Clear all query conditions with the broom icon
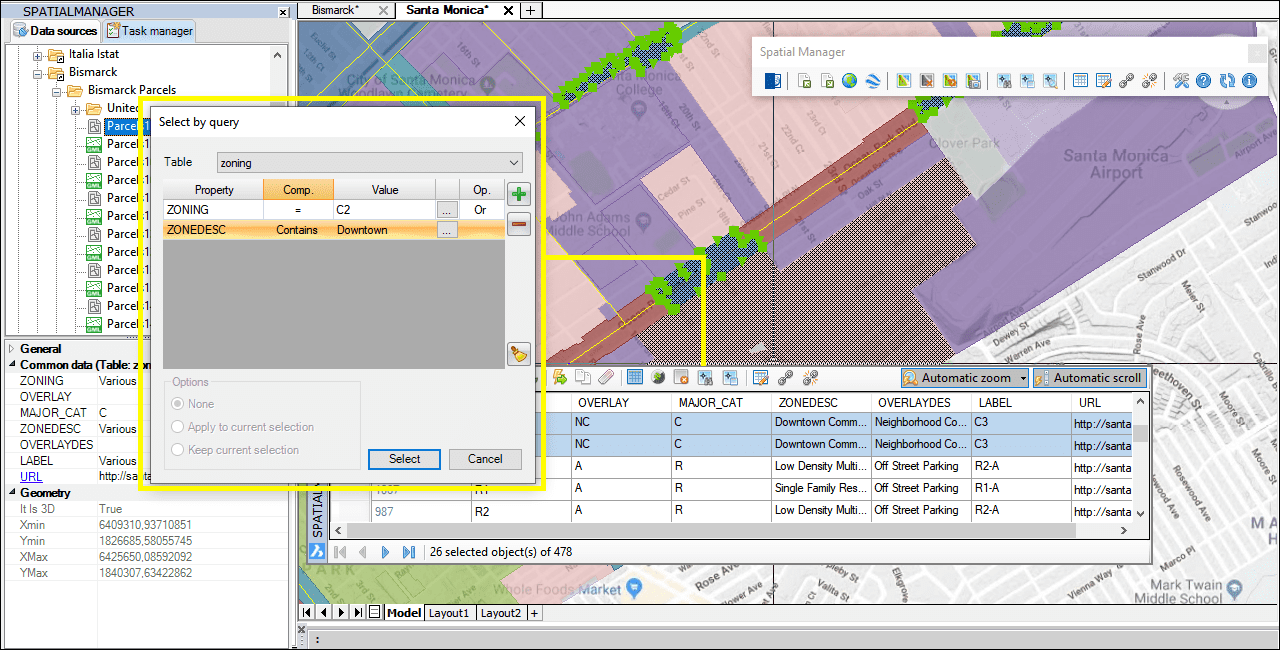1280x650 pixels. coord(518,353)
